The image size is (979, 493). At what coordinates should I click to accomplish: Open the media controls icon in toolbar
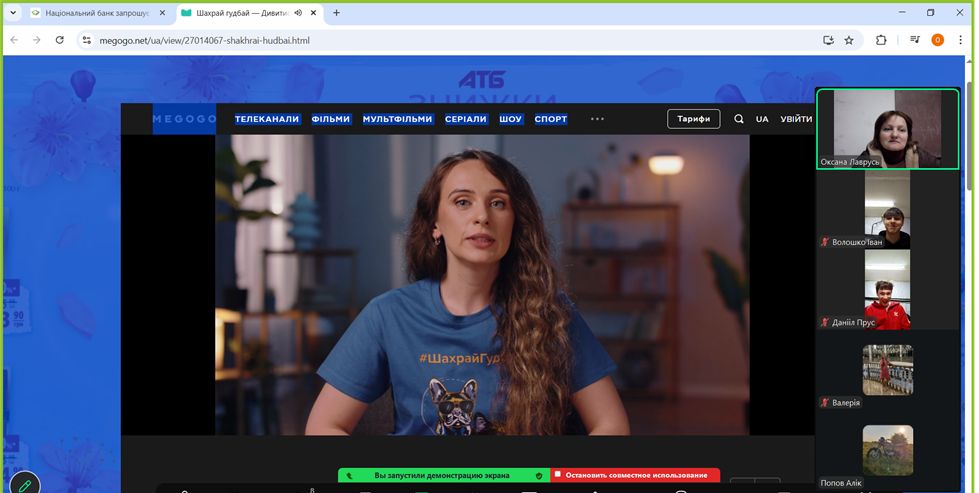coord(914,40)
